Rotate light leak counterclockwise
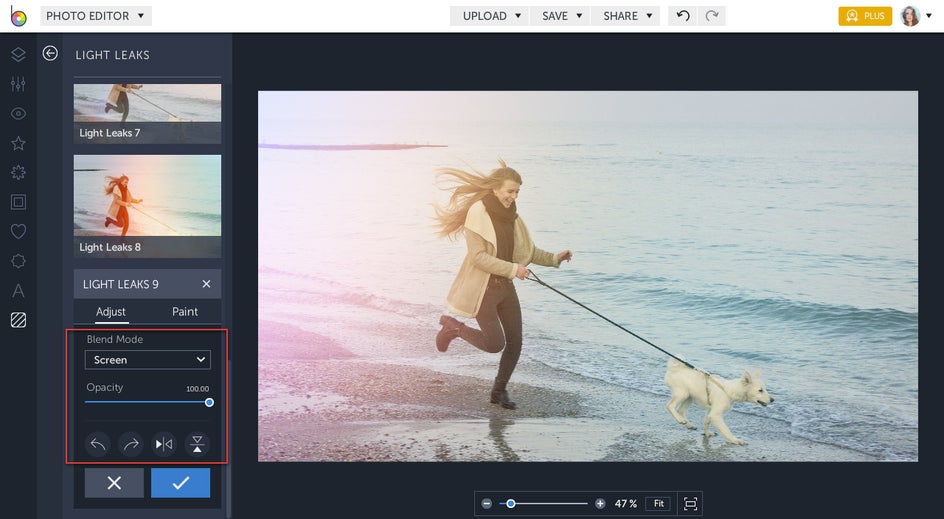Viewport: 944px width, 519px height. click(x=98, y=444)
